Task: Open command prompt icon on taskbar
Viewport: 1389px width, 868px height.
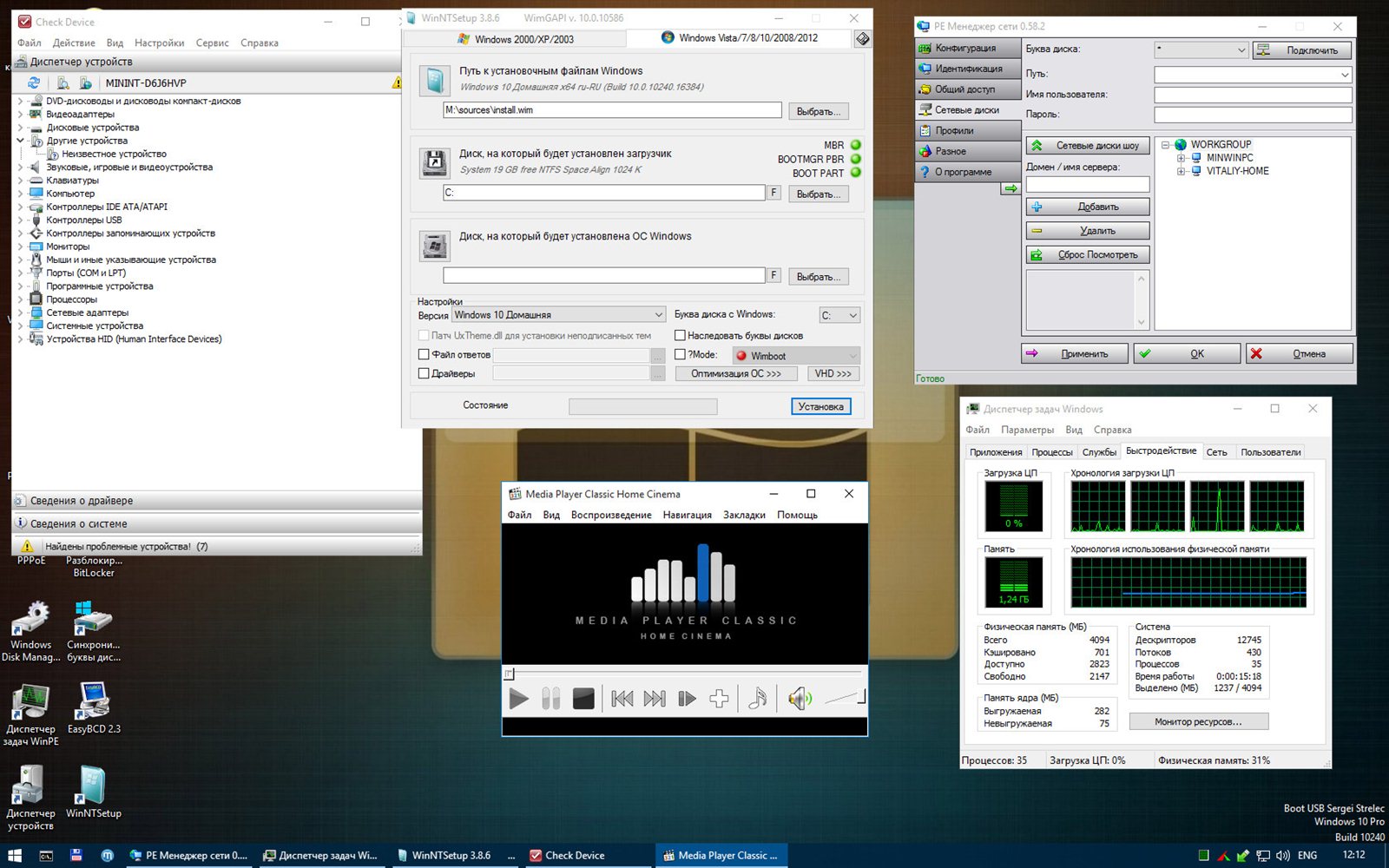Action: tap(46, 855)
